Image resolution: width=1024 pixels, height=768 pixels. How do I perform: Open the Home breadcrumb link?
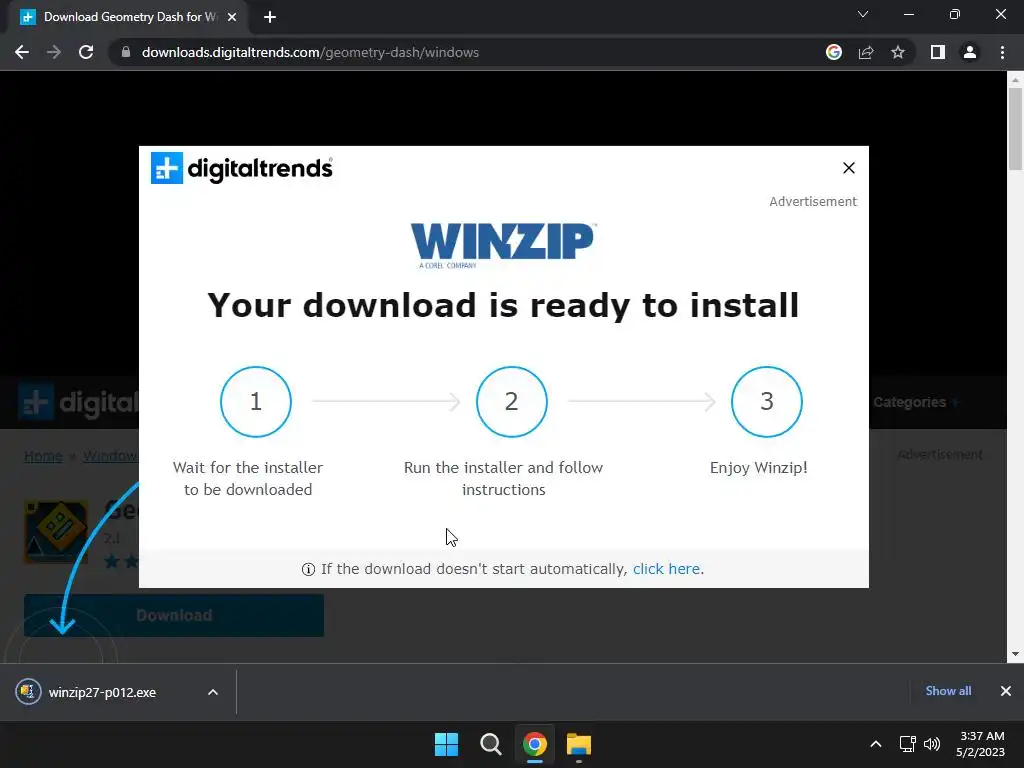(x=43, y=456)
